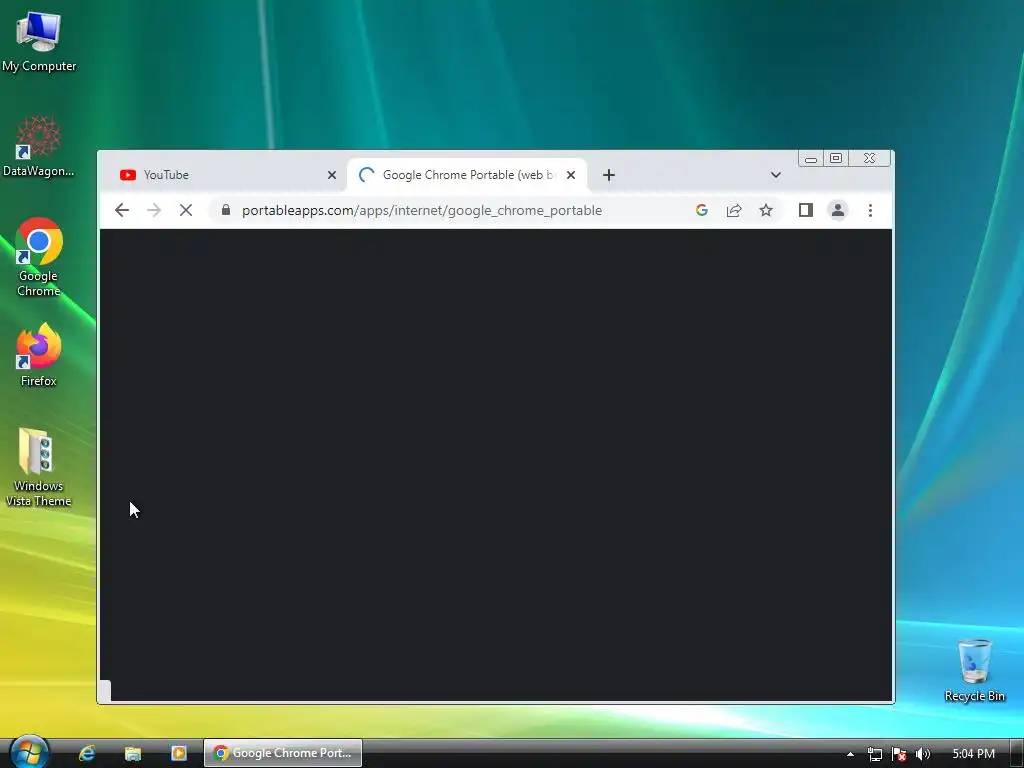The height and width of the screenshot is (768, 1024).
Task: Open Chrome three-dot menu
Action: coord(870,210)
